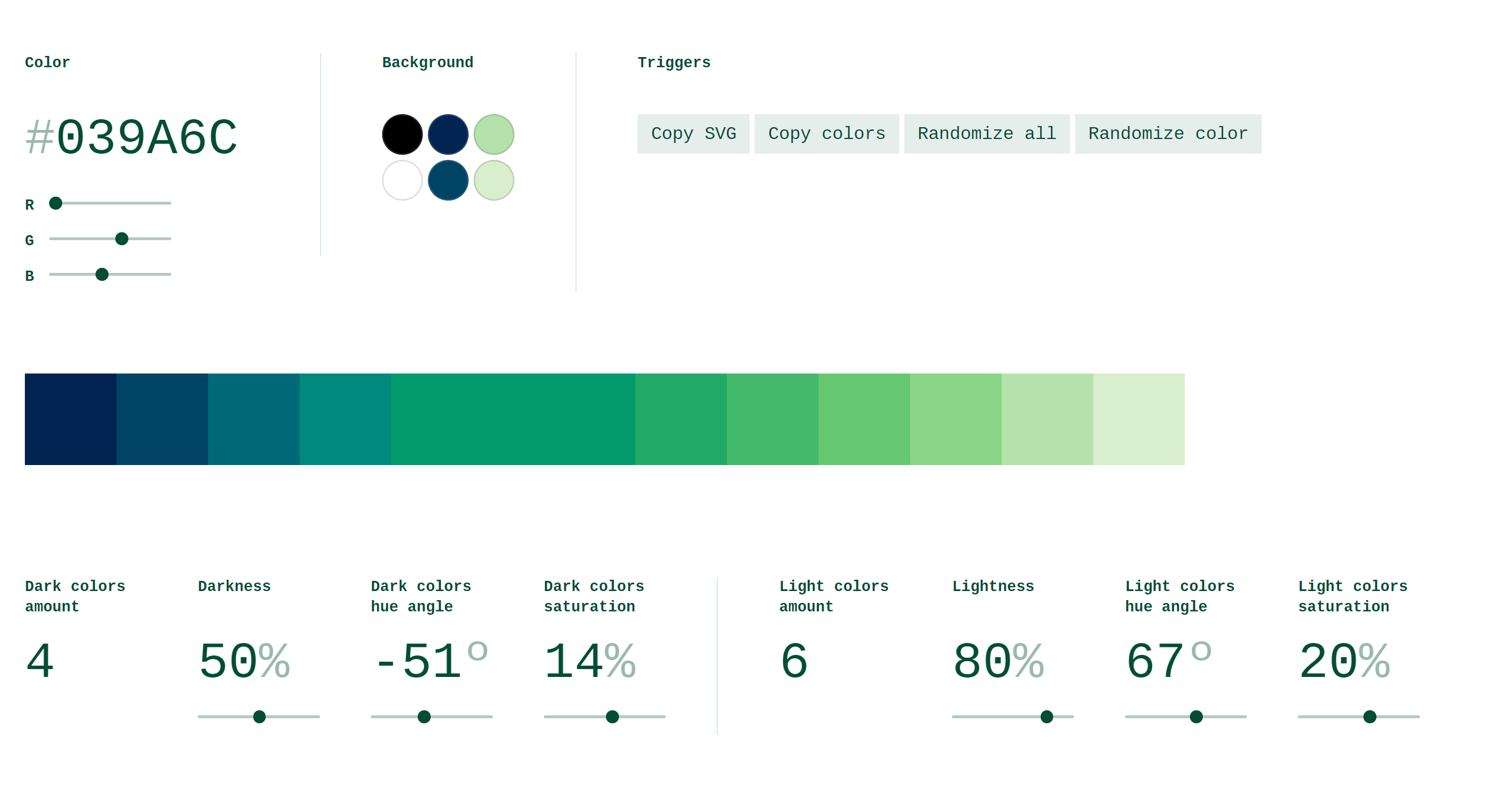Select the white background circle

pos(402,180)
